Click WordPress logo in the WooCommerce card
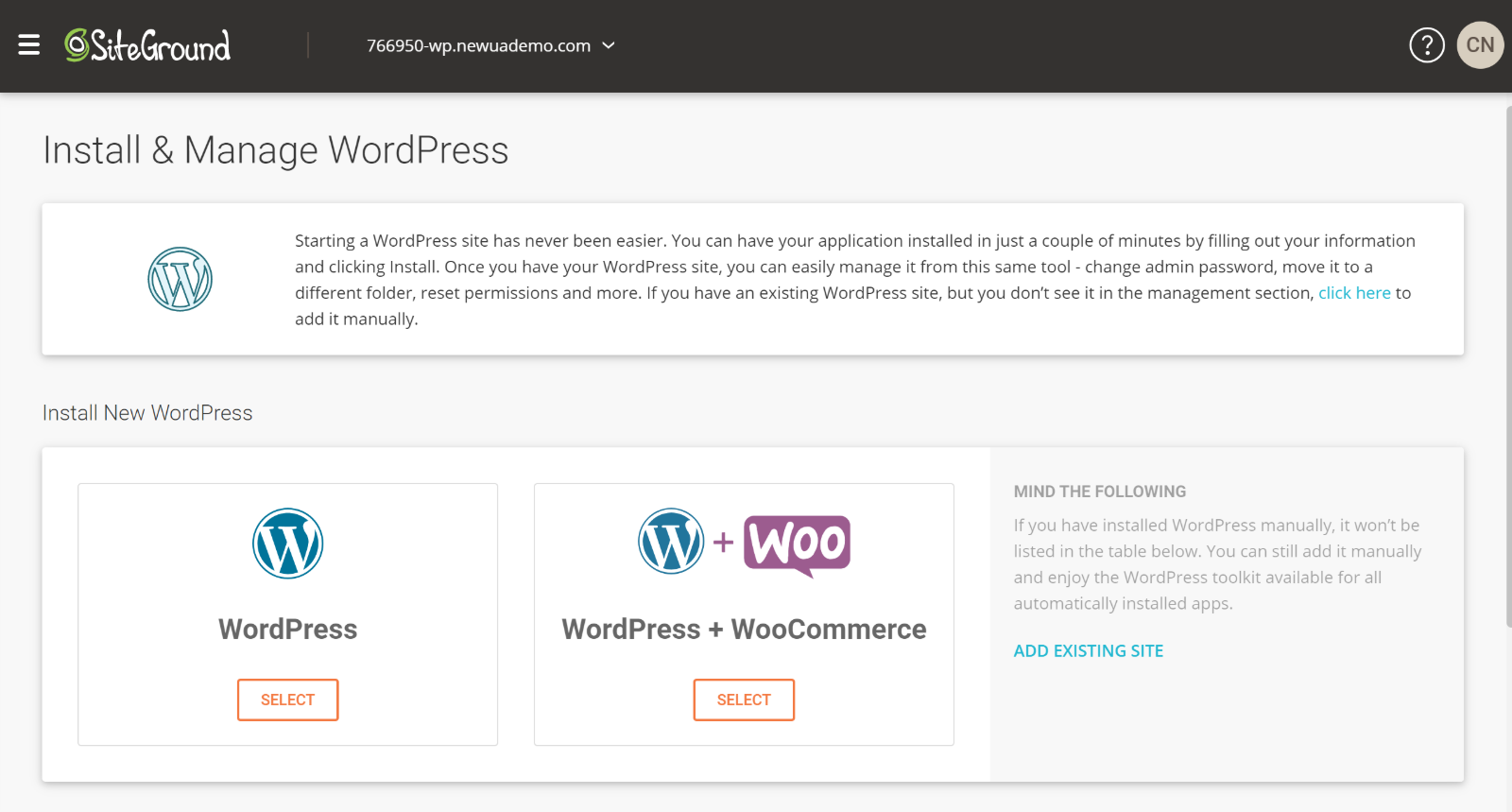 pyautogui.click(x=671, y=542)
